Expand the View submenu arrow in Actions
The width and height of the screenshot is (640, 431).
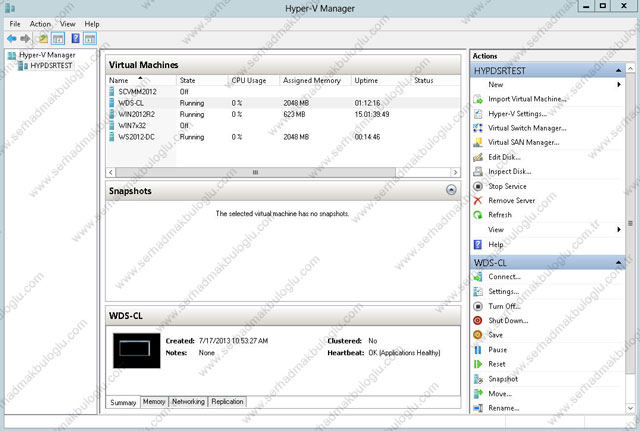[619, 229]
